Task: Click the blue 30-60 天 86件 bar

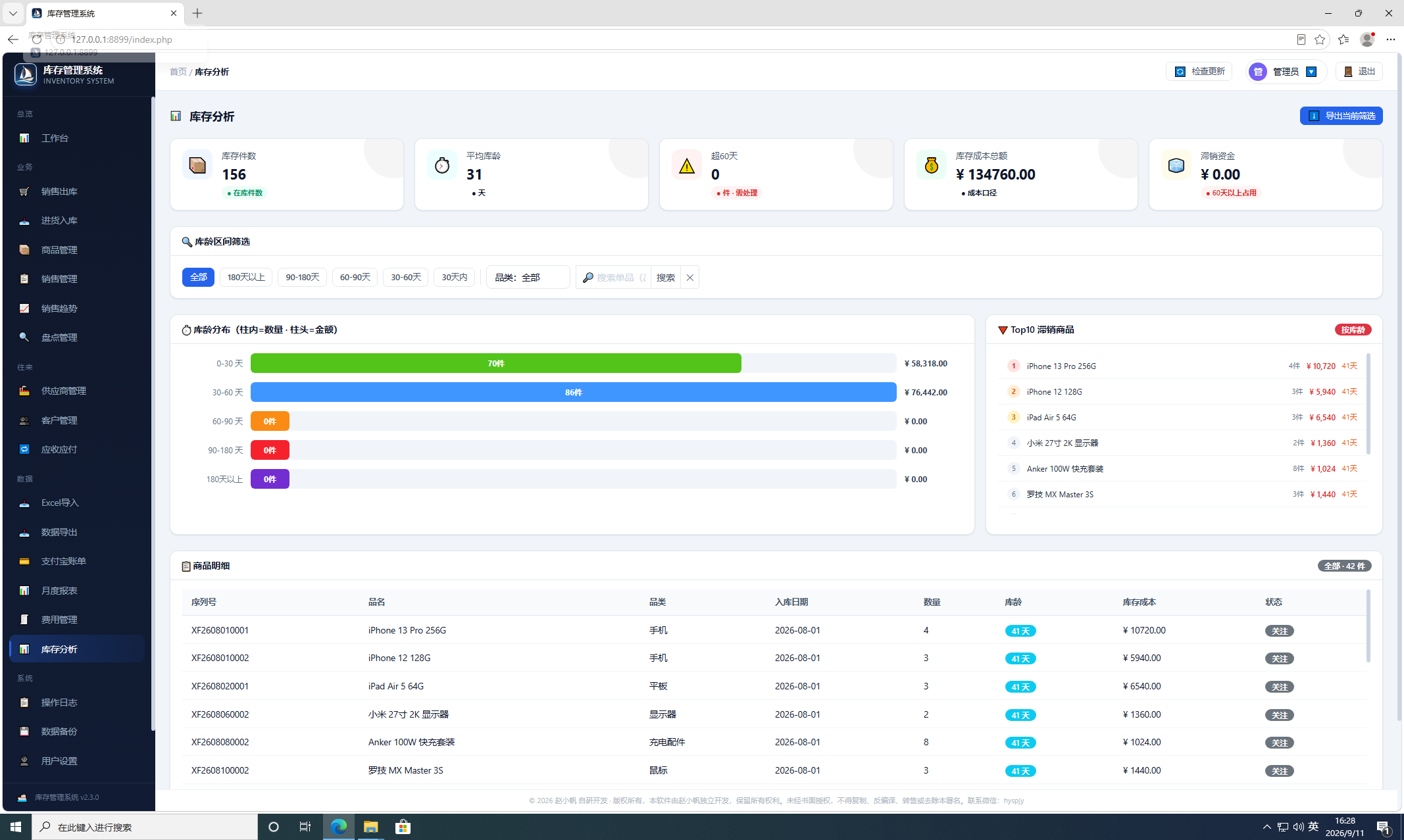Action: 573,392
